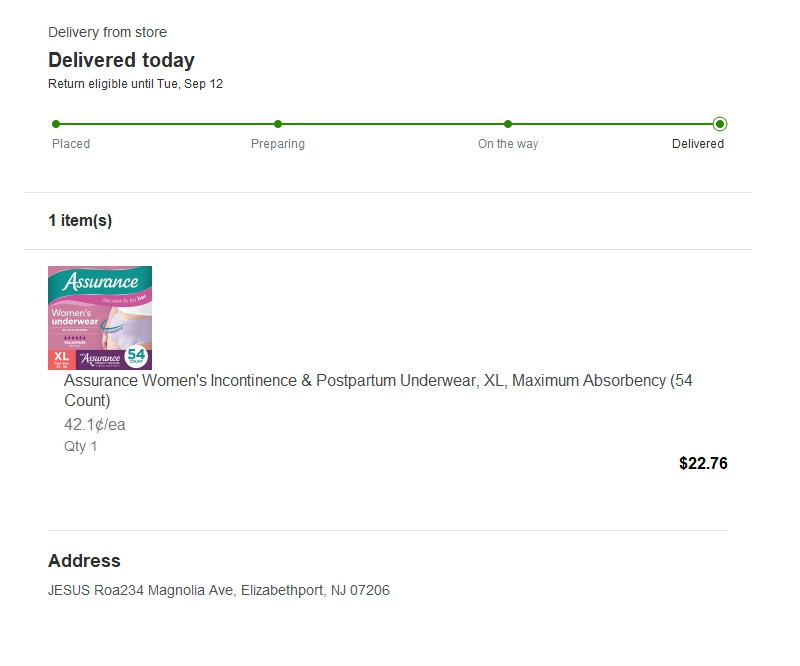Click the 1 item(s) section header

80,220
